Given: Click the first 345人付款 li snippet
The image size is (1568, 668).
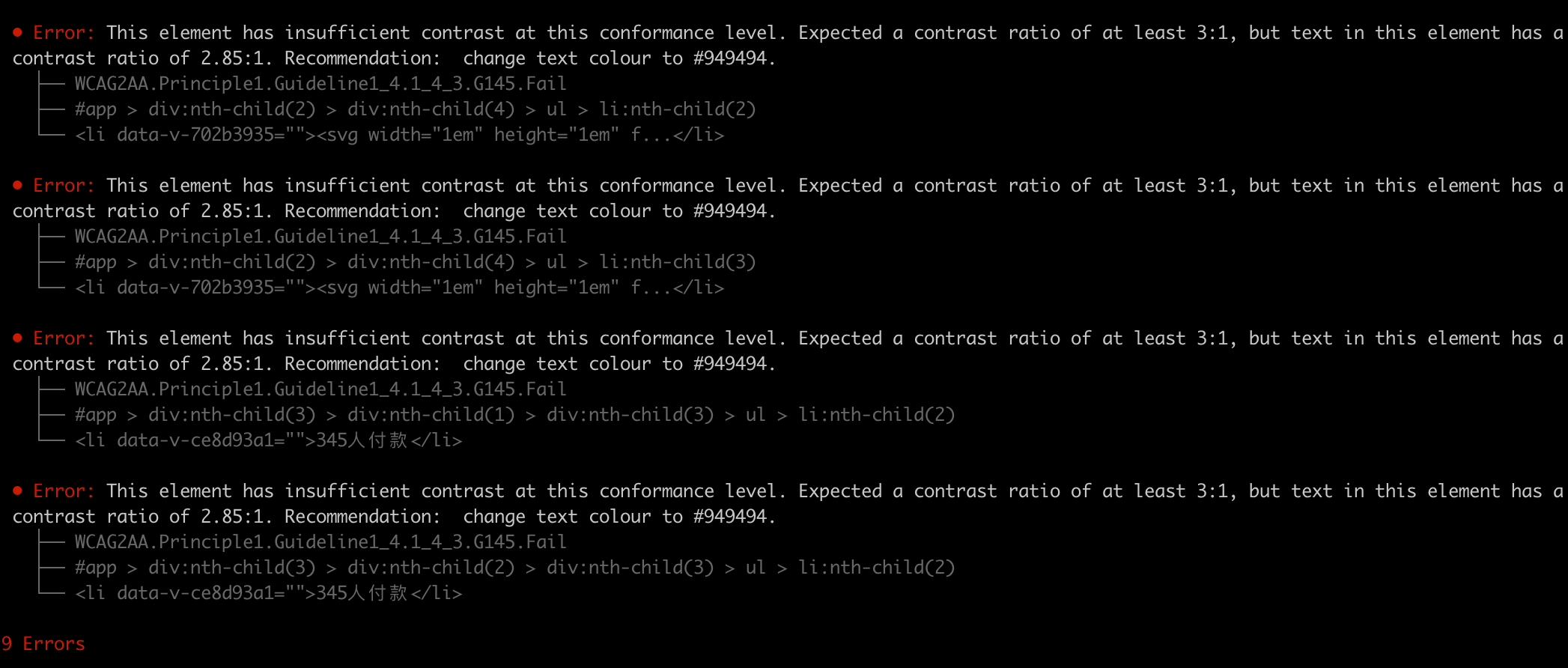Looking at the screenshot, I should pos(269,440).
